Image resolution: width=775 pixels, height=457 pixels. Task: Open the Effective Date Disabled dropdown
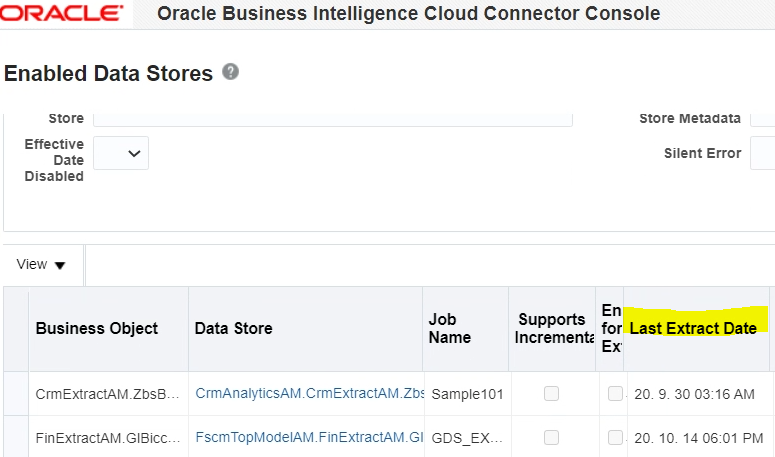(x=121, y=153)
